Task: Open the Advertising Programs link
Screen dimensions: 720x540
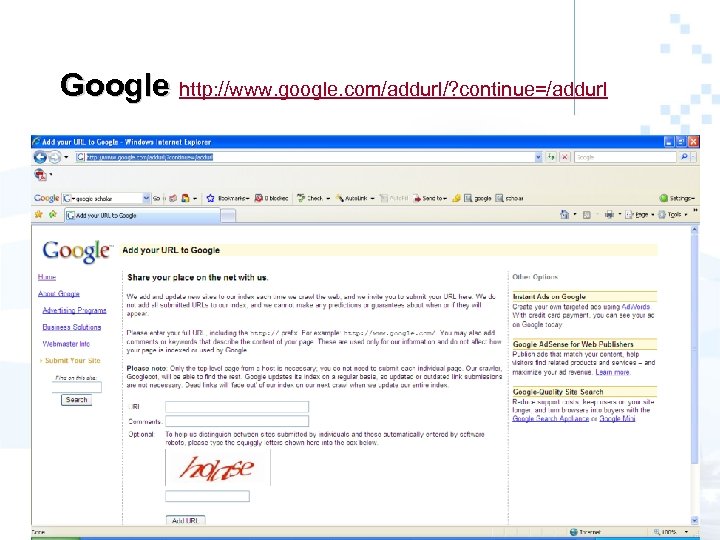Action: (x=74, y=310)
